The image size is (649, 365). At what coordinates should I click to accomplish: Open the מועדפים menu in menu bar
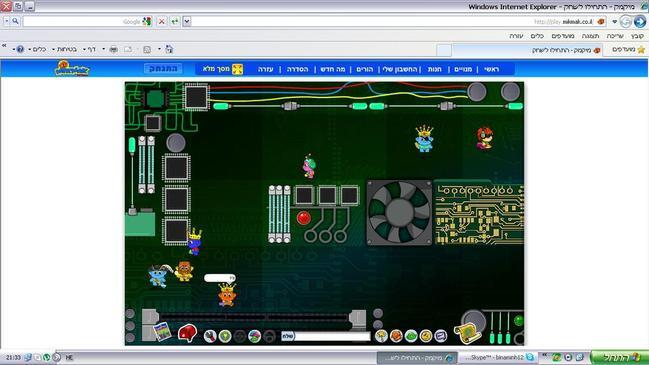[x=563, y=36]
